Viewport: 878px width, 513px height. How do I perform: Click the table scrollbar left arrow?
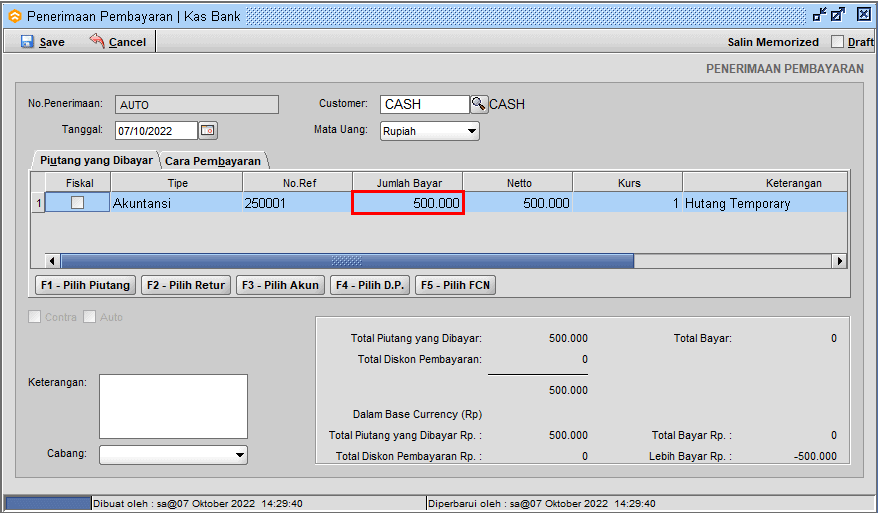click(53, 261)
